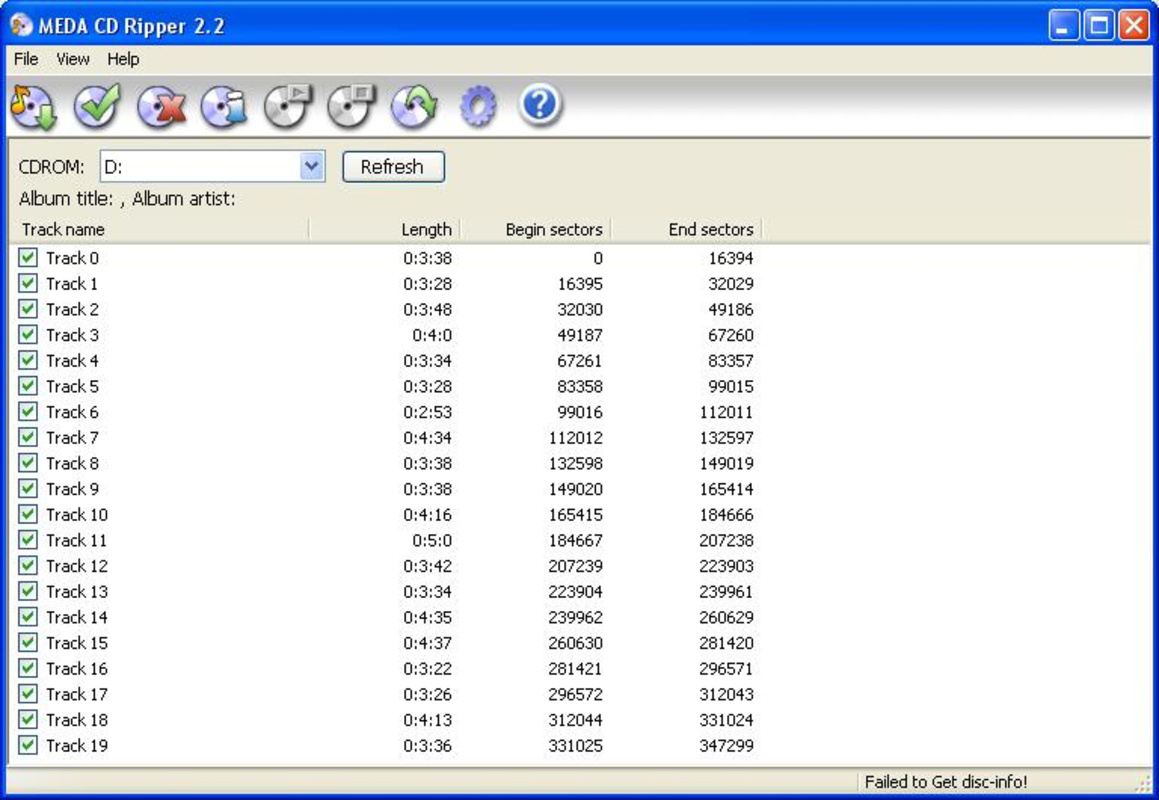Toggle the Track 13 checkbox
Screen dimensions: 1159x800
point(28,591)
